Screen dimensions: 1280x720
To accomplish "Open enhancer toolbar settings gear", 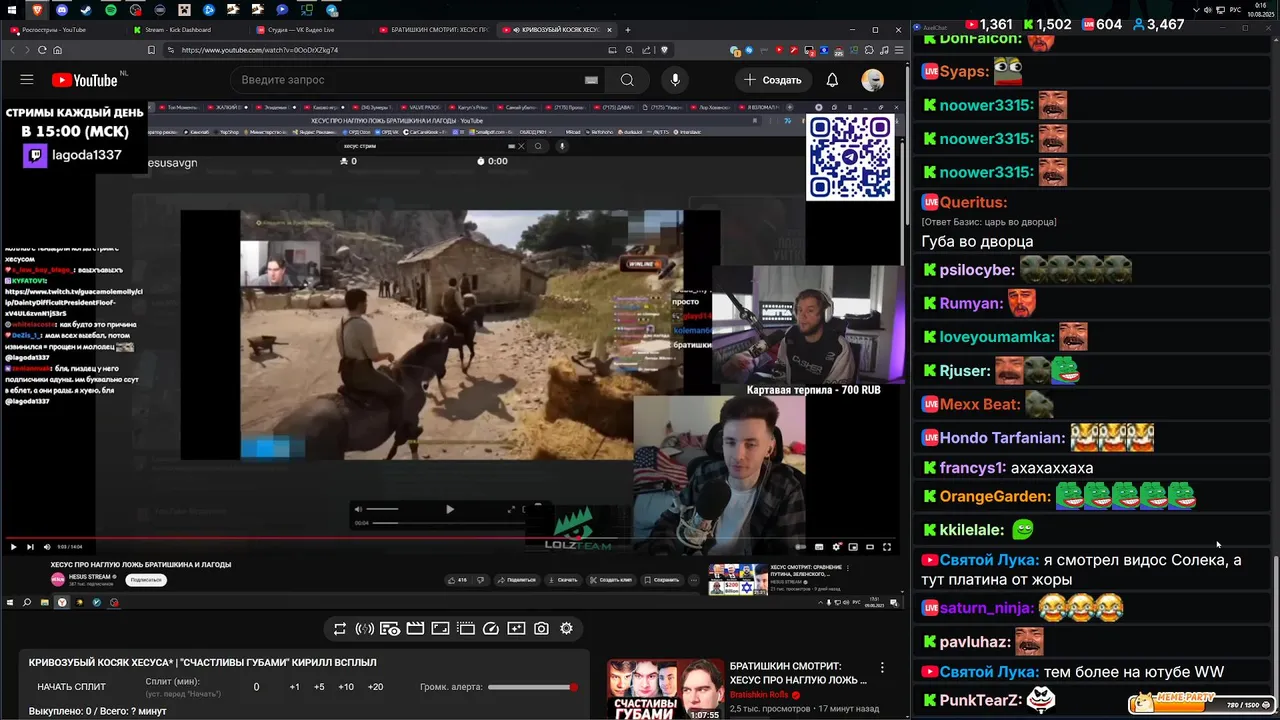I will (x=566, y=629).
